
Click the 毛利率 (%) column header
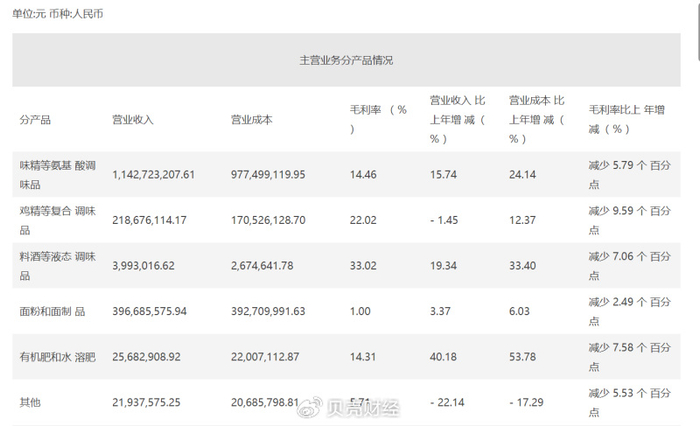tap(377, 118)
